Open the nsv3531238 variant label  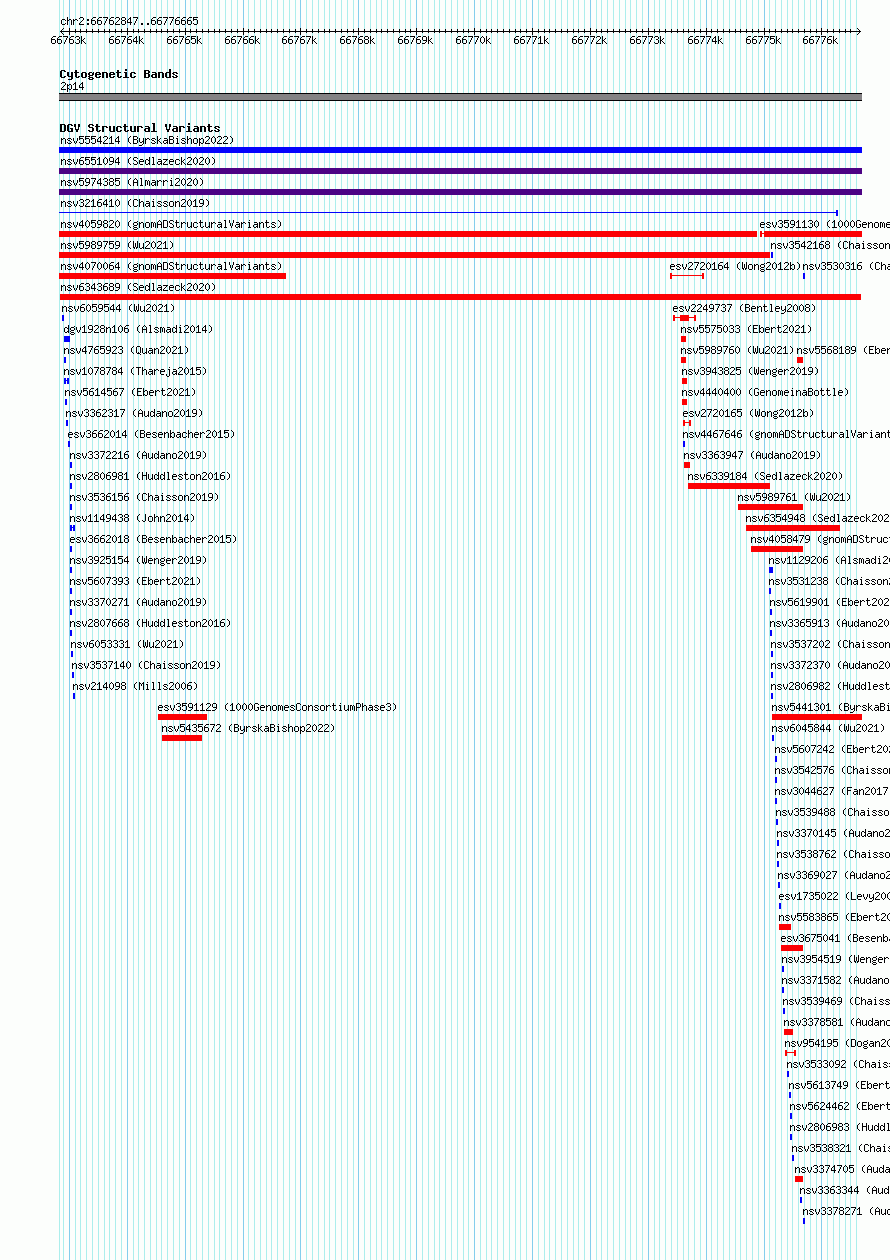[829, 581]
